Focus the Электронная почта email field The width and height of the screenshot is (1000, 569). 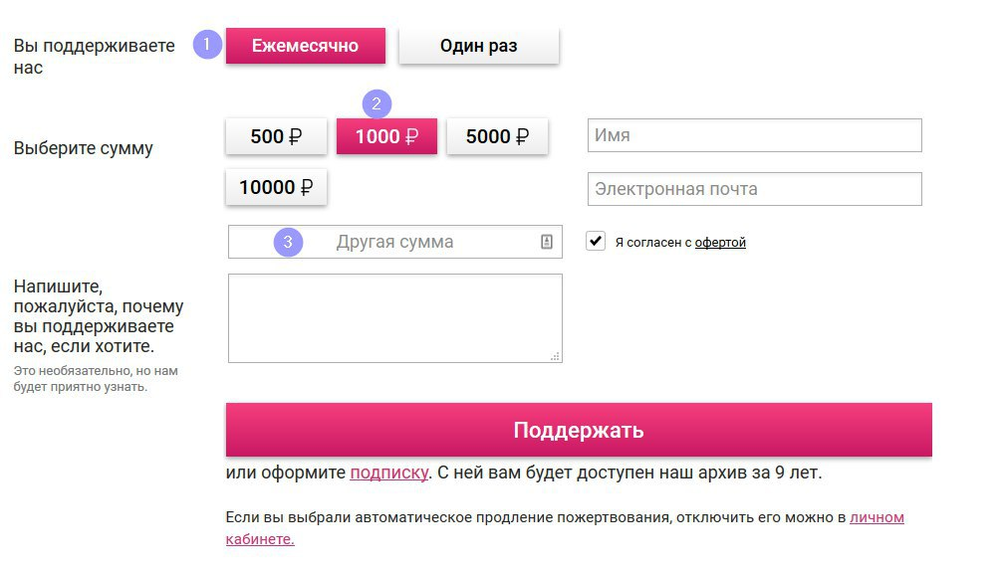(x=754, y=189)
